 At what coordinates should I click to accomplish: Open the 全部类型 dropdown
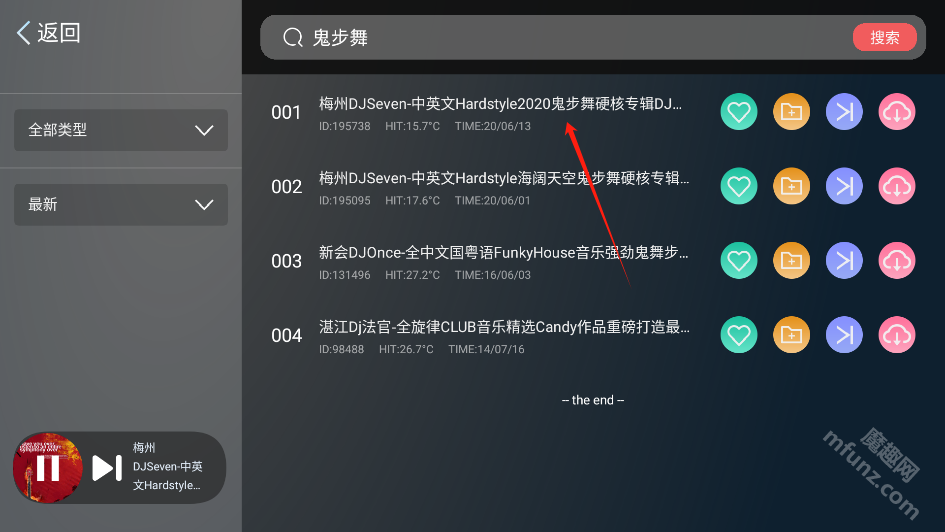tap(121, 130)
